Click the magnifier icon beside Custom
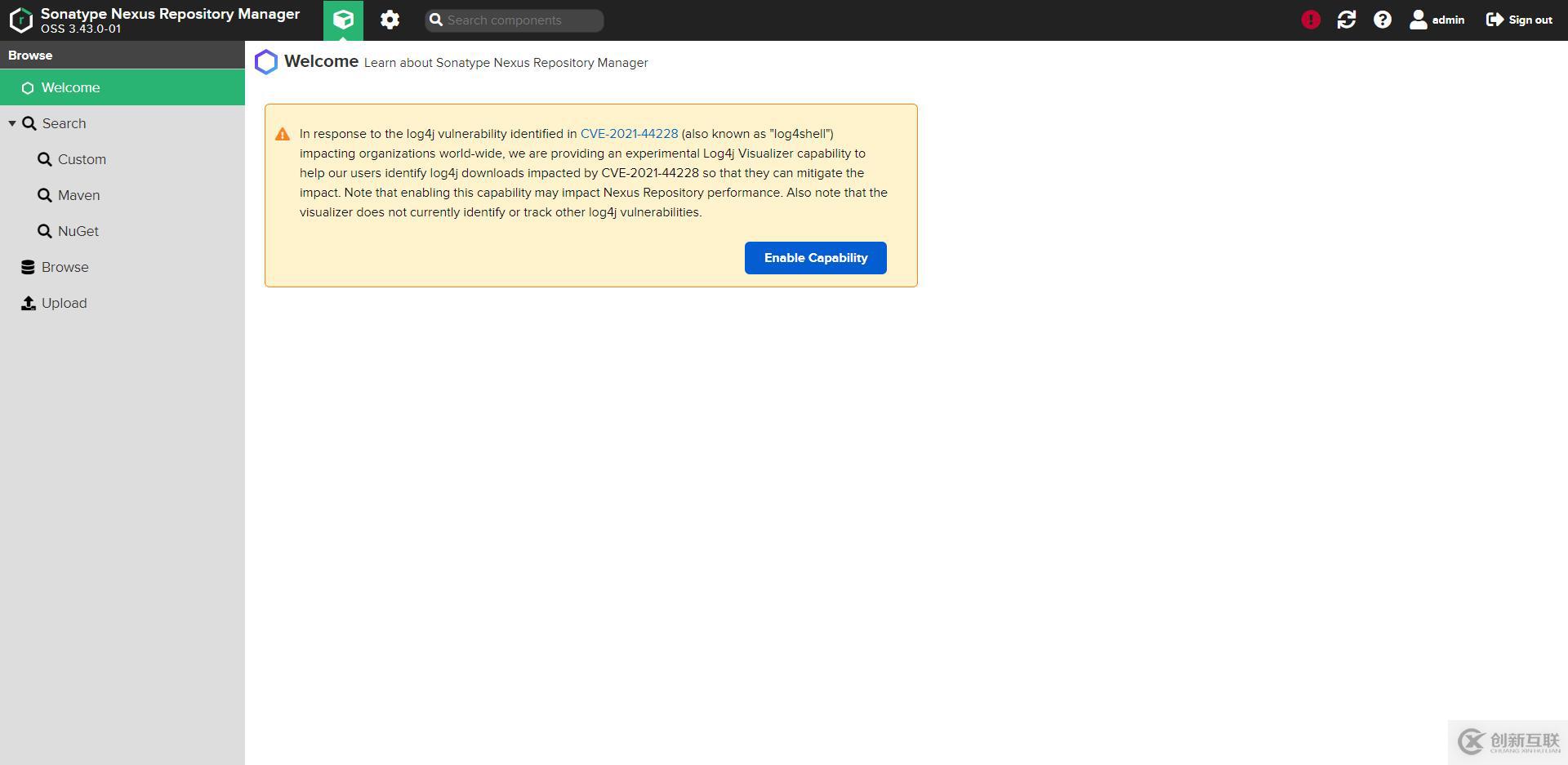Image resolution: width=1568 pixels, height=765 pixels. 45,159
